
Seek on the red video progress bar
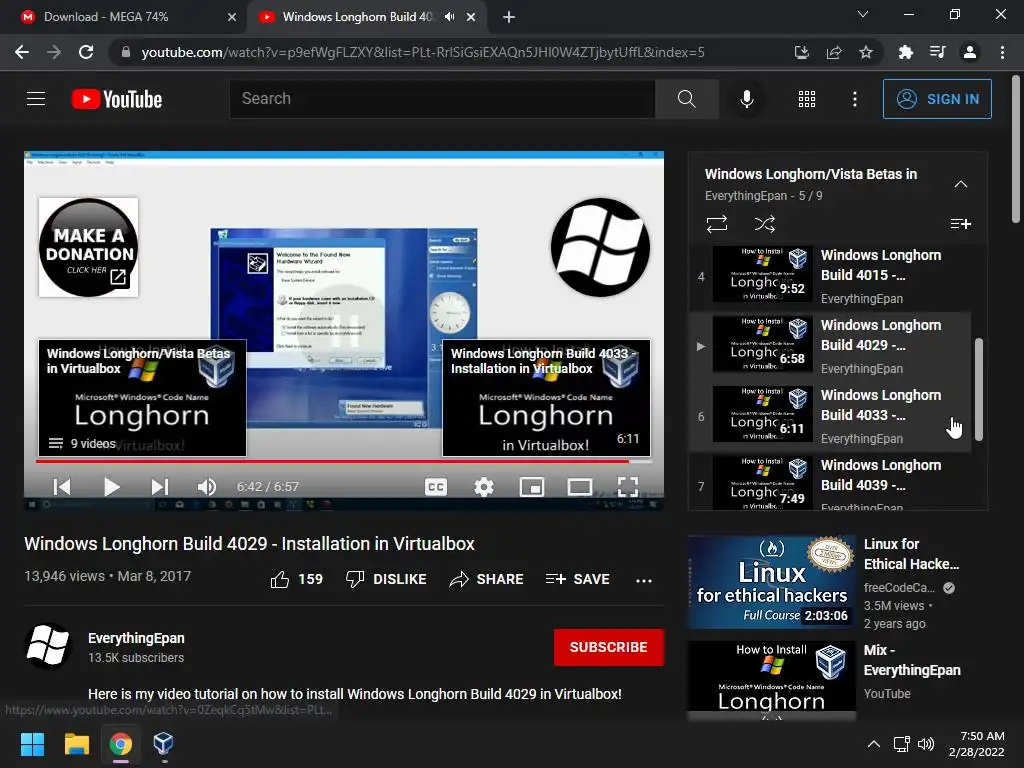tap(344, 461)
